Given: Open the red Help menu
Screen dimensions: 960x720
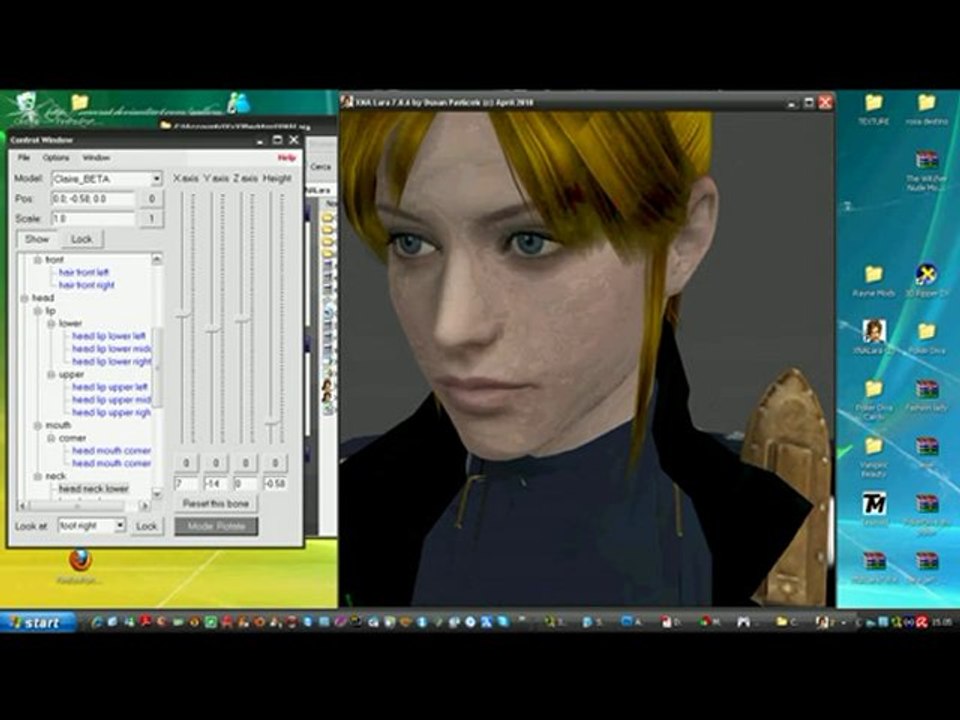Looking at the screenshot, I should [287, 157].
